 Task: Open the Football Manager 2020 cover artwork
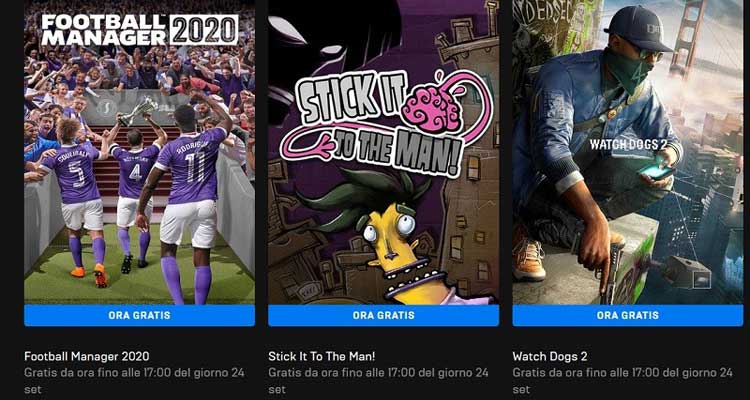tap(139, 152)
